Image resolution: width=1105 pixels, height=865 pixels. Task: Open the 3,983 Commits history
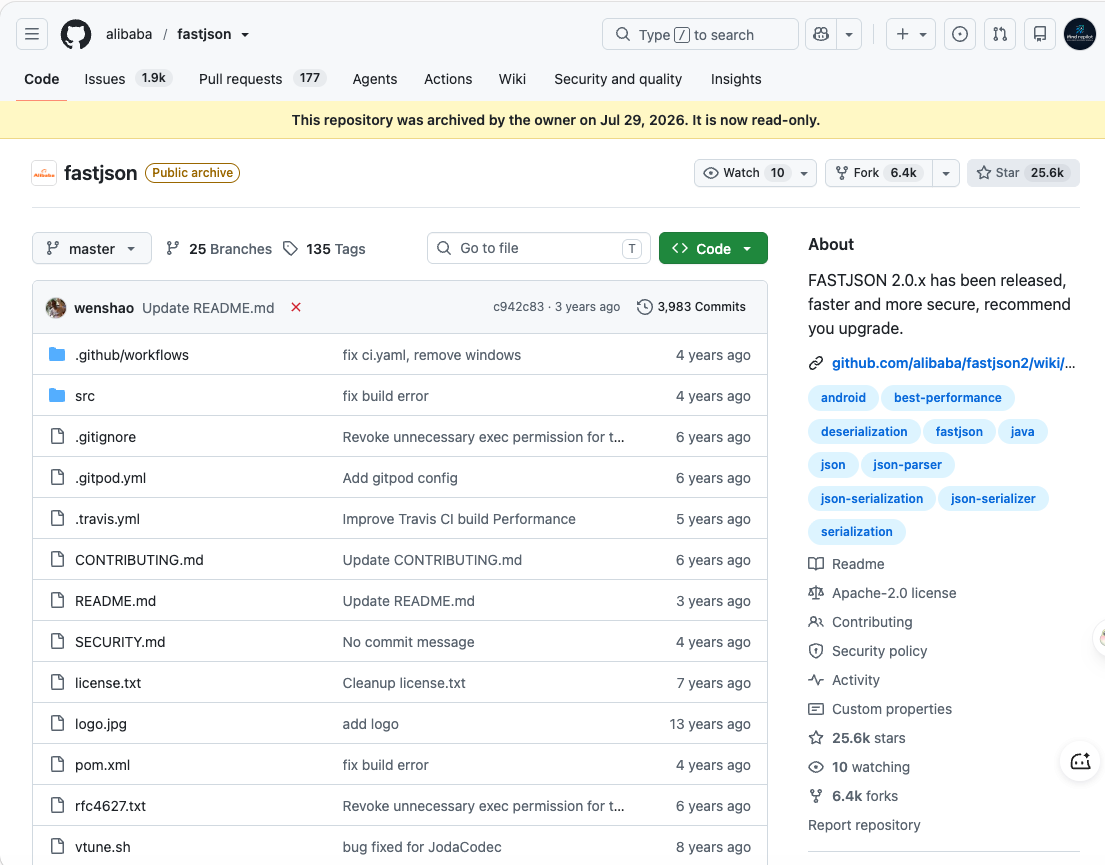[x=691, y=307]
